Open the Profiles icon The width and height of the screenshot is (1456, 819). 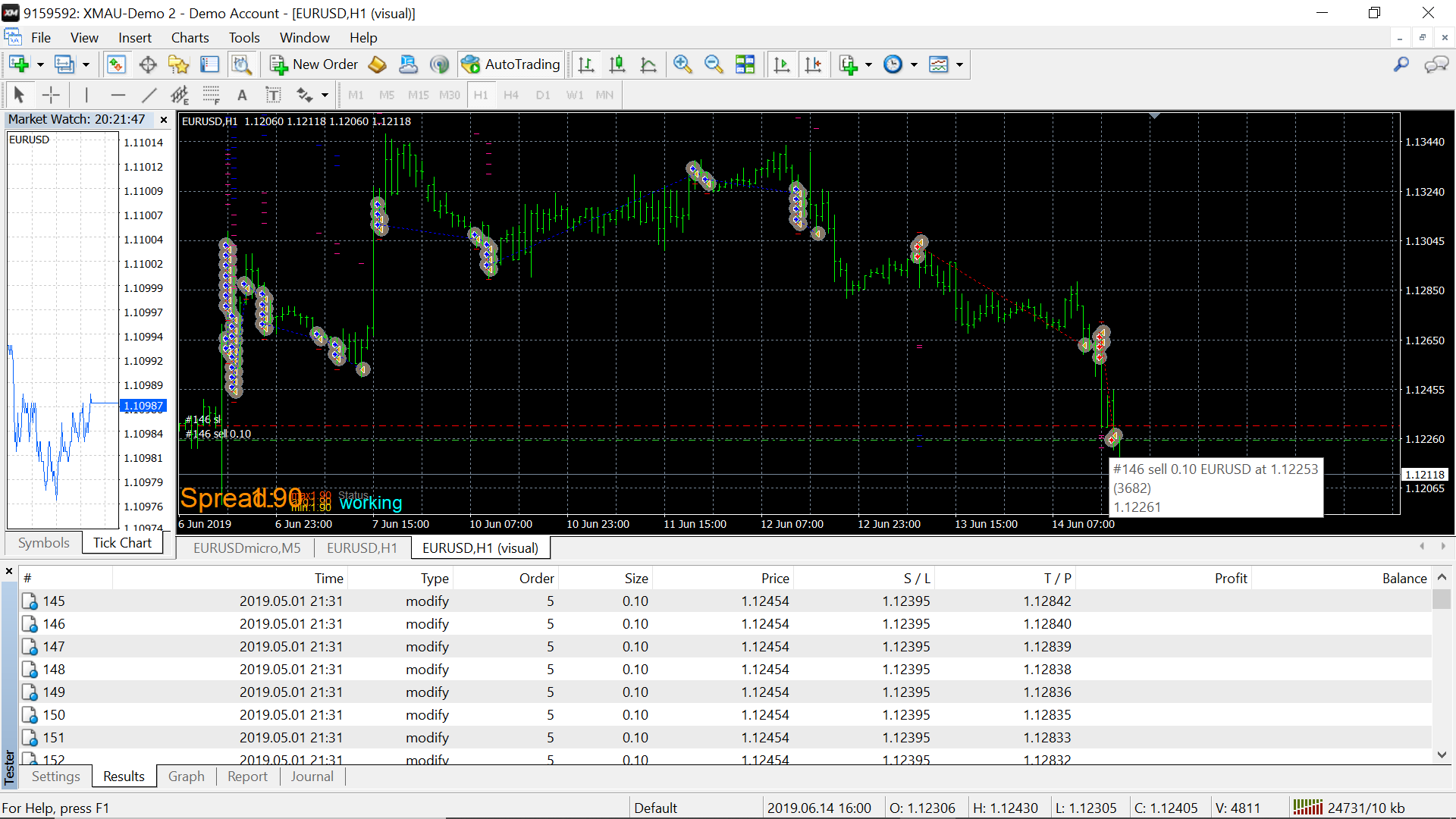tap(64, 64)
